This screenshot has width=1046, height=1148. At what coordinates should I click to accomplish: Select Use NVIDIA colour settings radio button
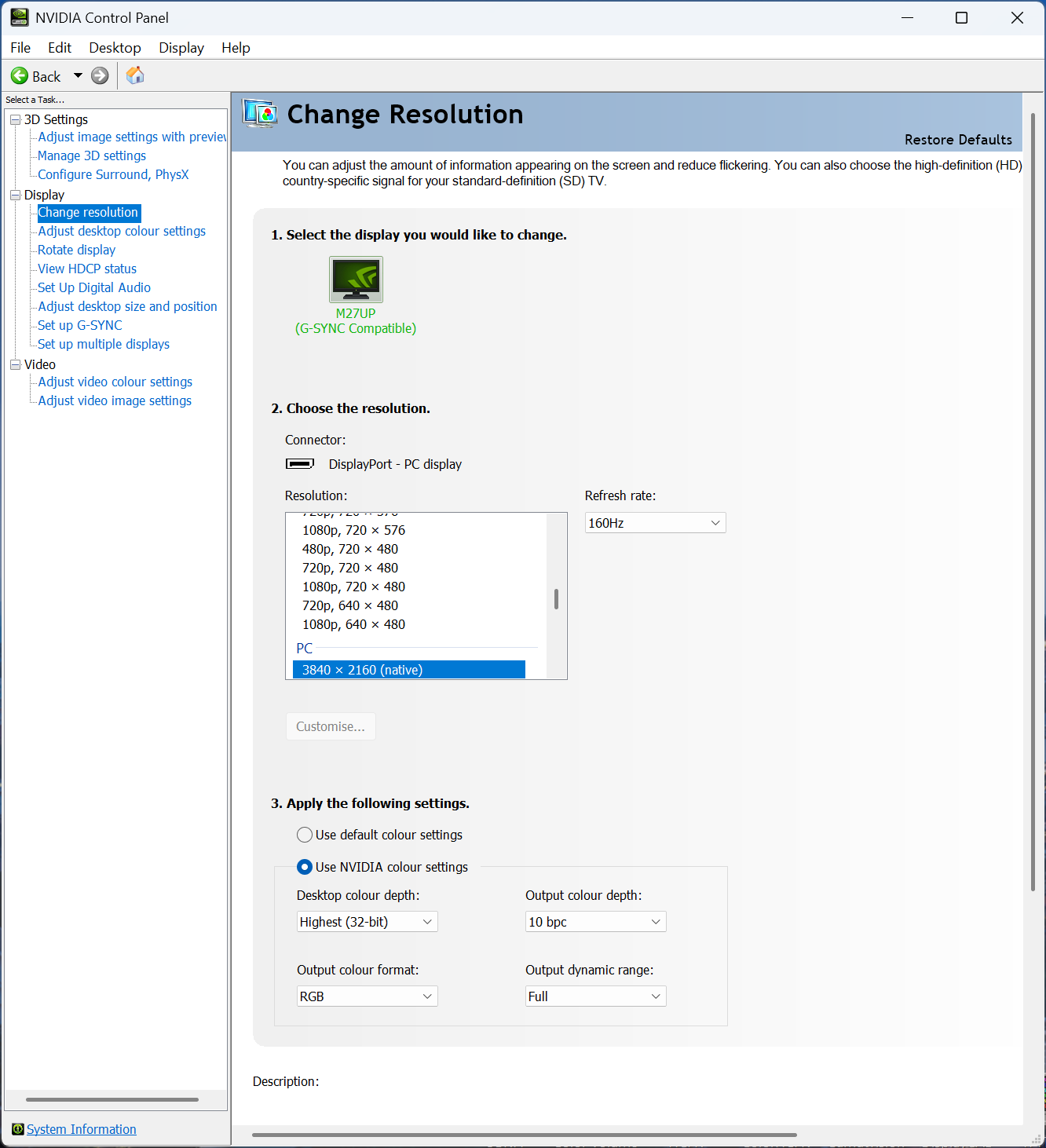click(305, 867)
